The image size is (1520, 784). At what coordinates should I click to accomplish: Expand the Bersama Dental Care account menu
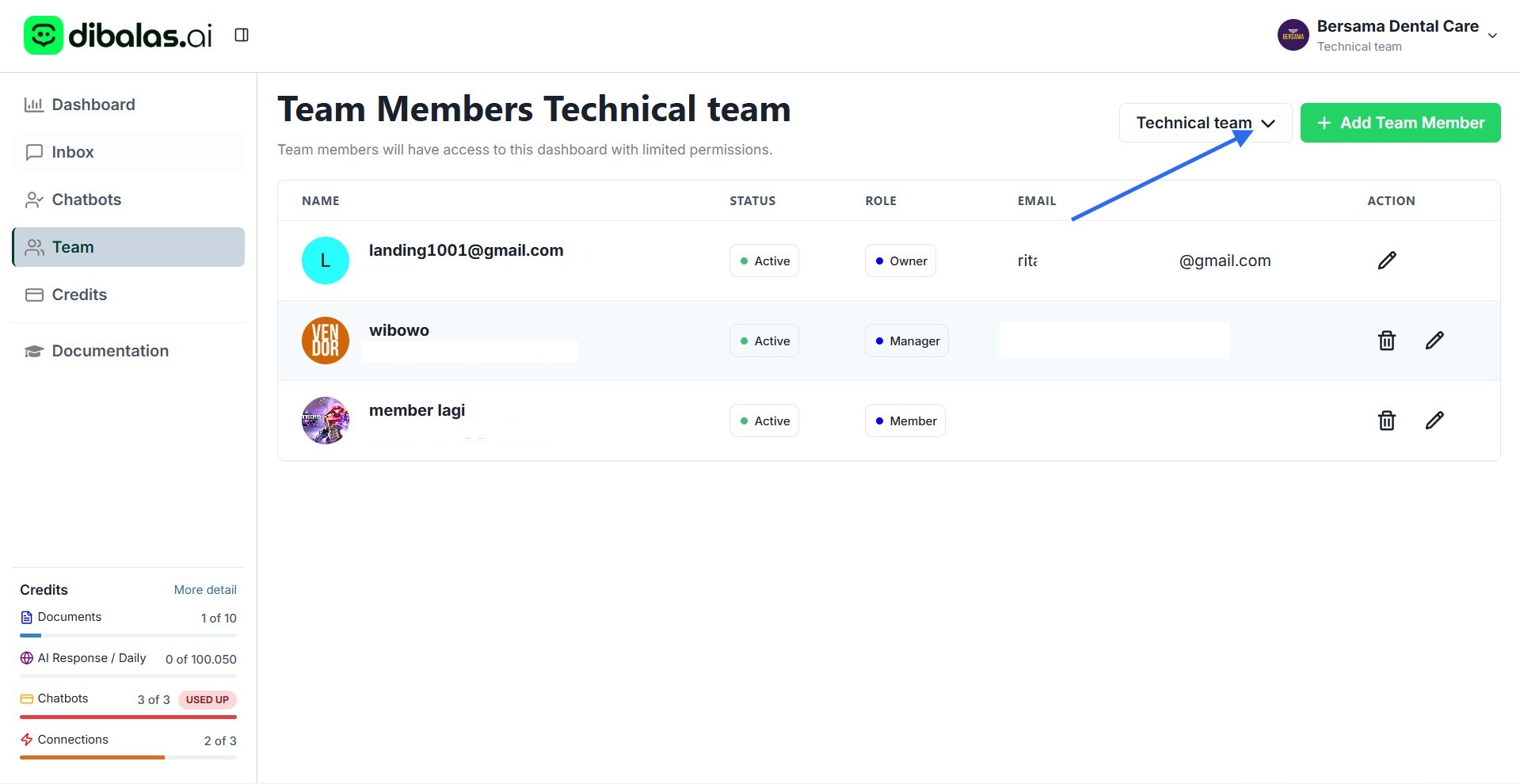[1491, 36]
